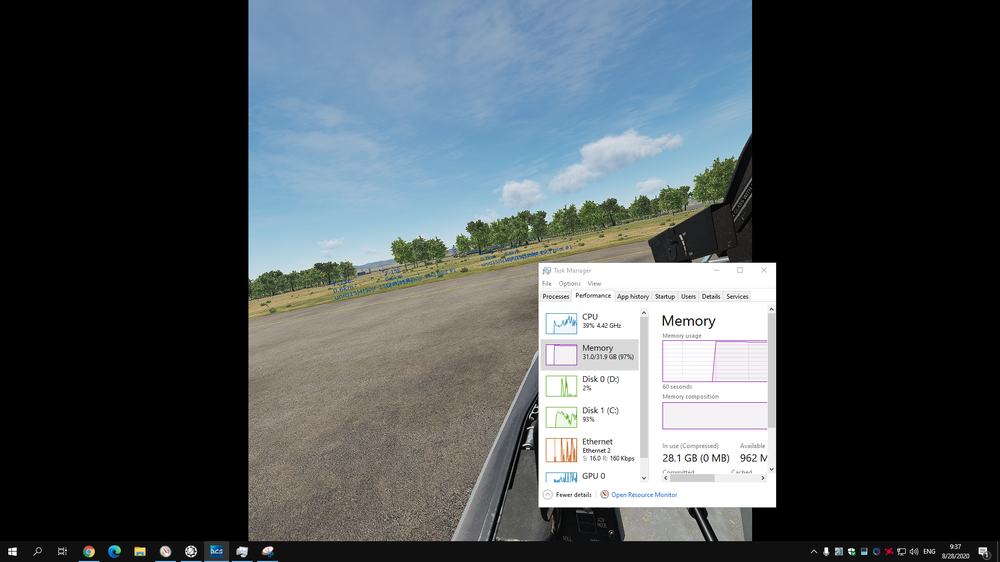Launch Google Chrome from taskbar
This screenshot has height=562, width=1000.
click(89, 551)
